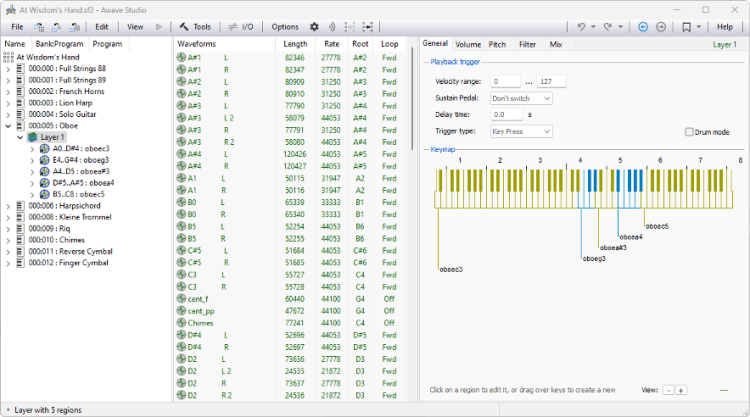Click the navigate back circle icon
This screenshot has height=417, width=750.
tap(643, 26)
